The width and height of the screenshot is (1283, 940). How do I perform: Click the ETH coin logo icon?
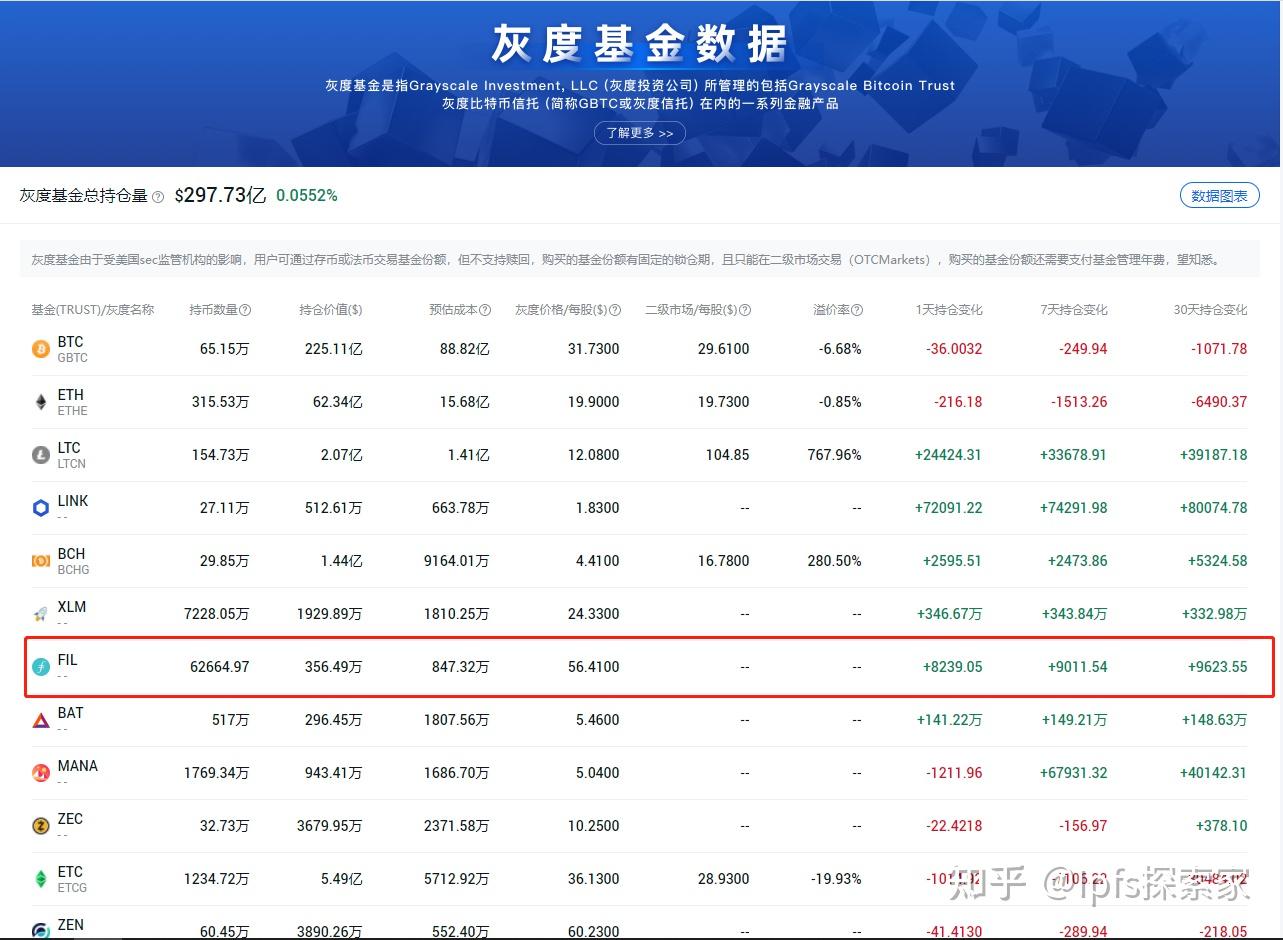(40, 402)
